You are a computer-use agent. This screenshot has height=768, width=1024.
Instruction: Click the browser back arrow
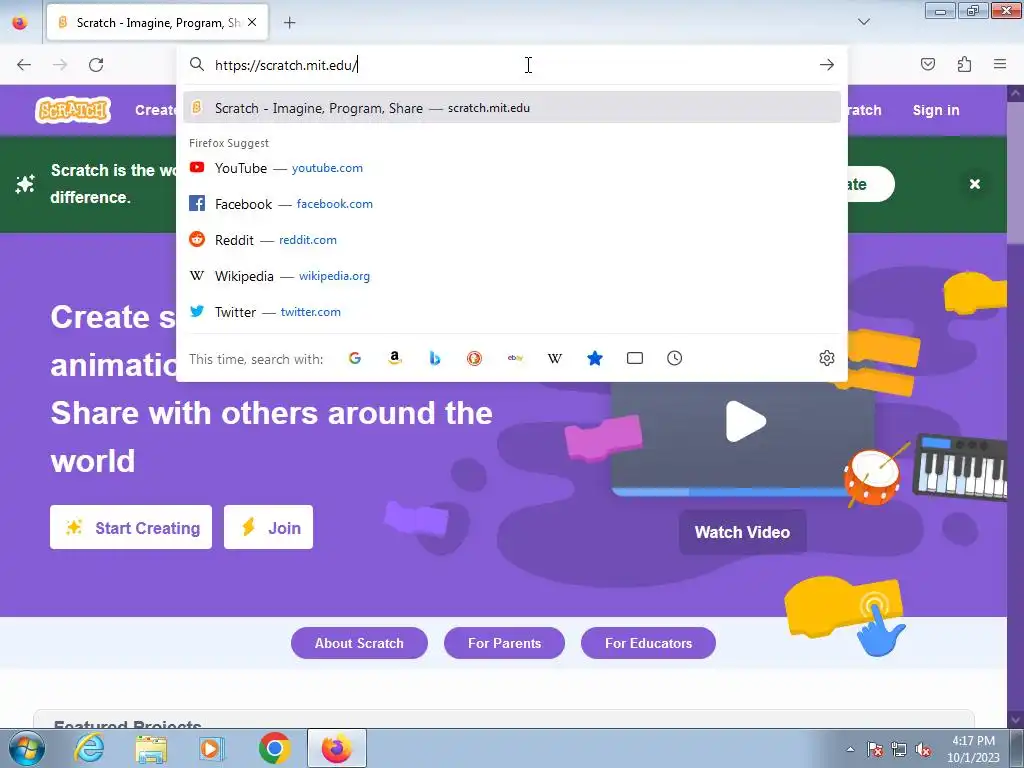[24, 65]
